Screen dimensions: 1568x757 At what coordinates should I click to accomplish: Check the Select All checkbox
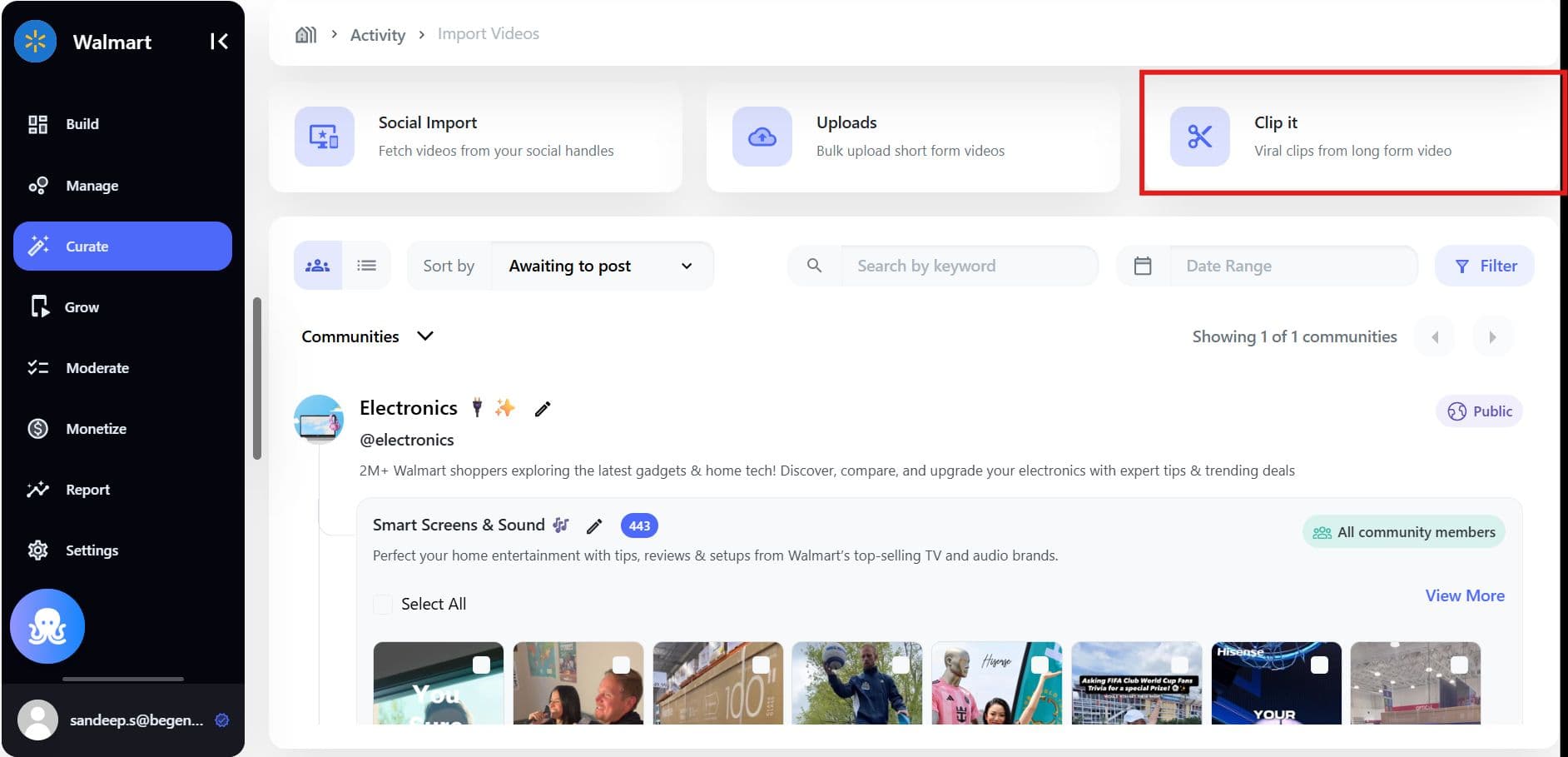(383, 605)
